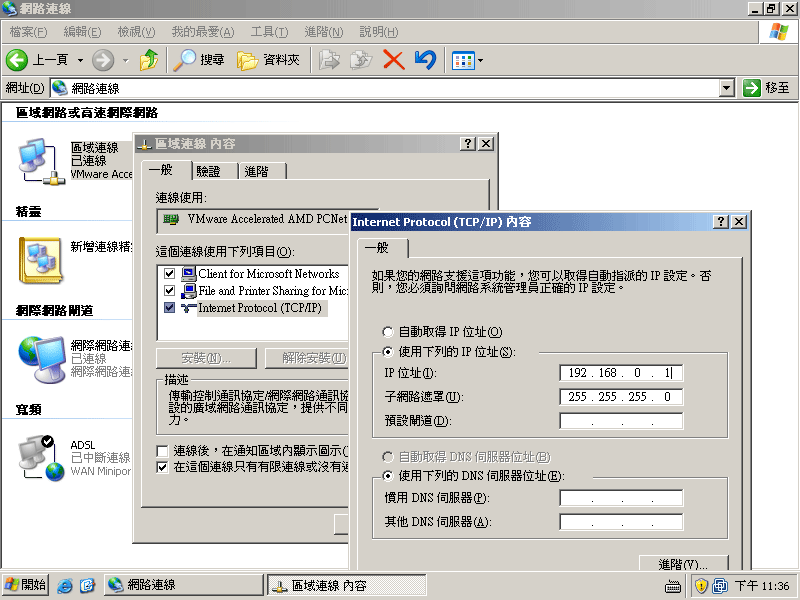Click the 進階(V)... button in TCP/IP dialog
The height and width of the screenshot is (600, 800).
(683, 563)
